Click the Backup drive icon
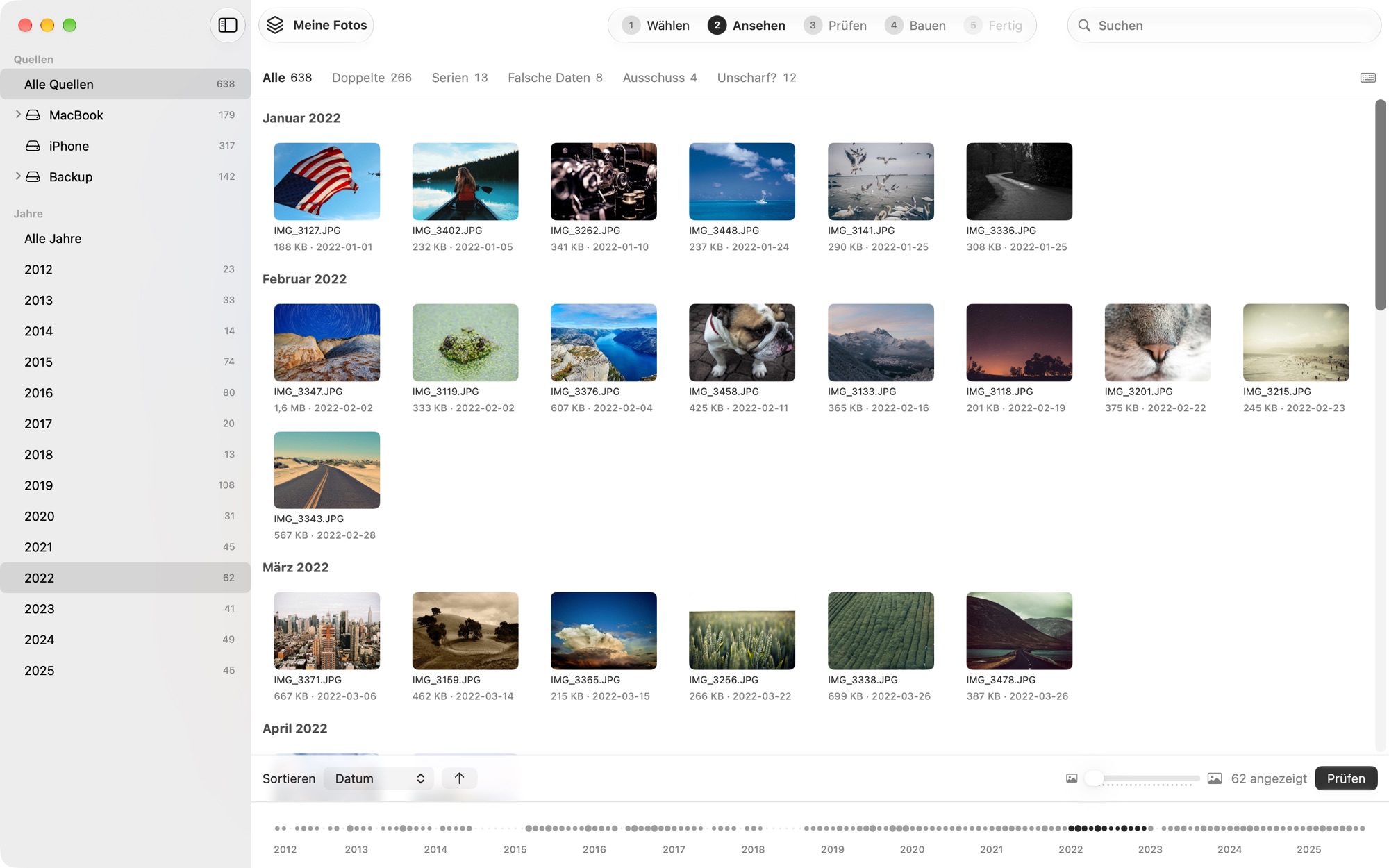The image size is (1389, 868). point(33,177)
